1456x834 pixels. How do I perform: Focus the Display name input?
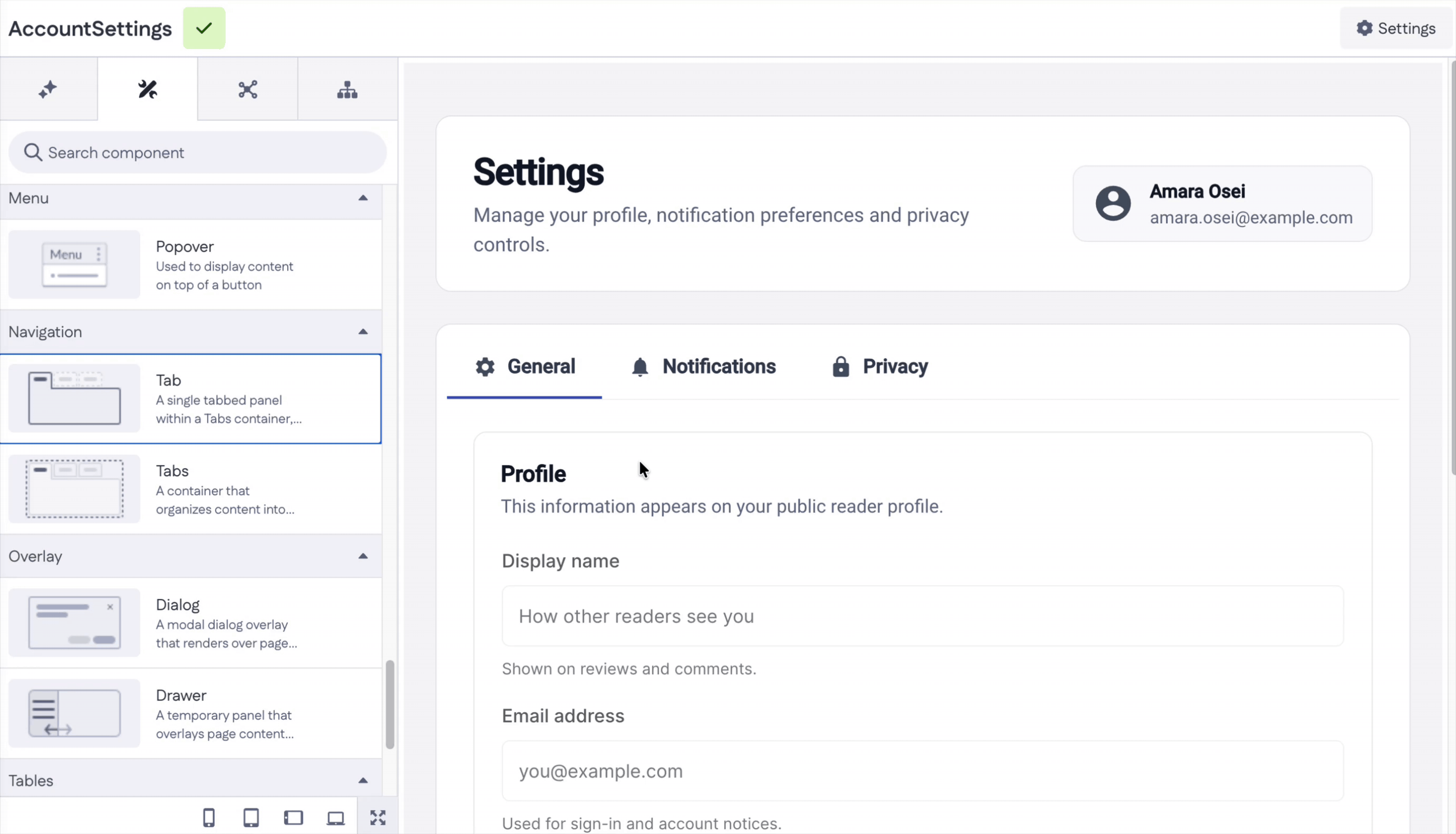923,616
